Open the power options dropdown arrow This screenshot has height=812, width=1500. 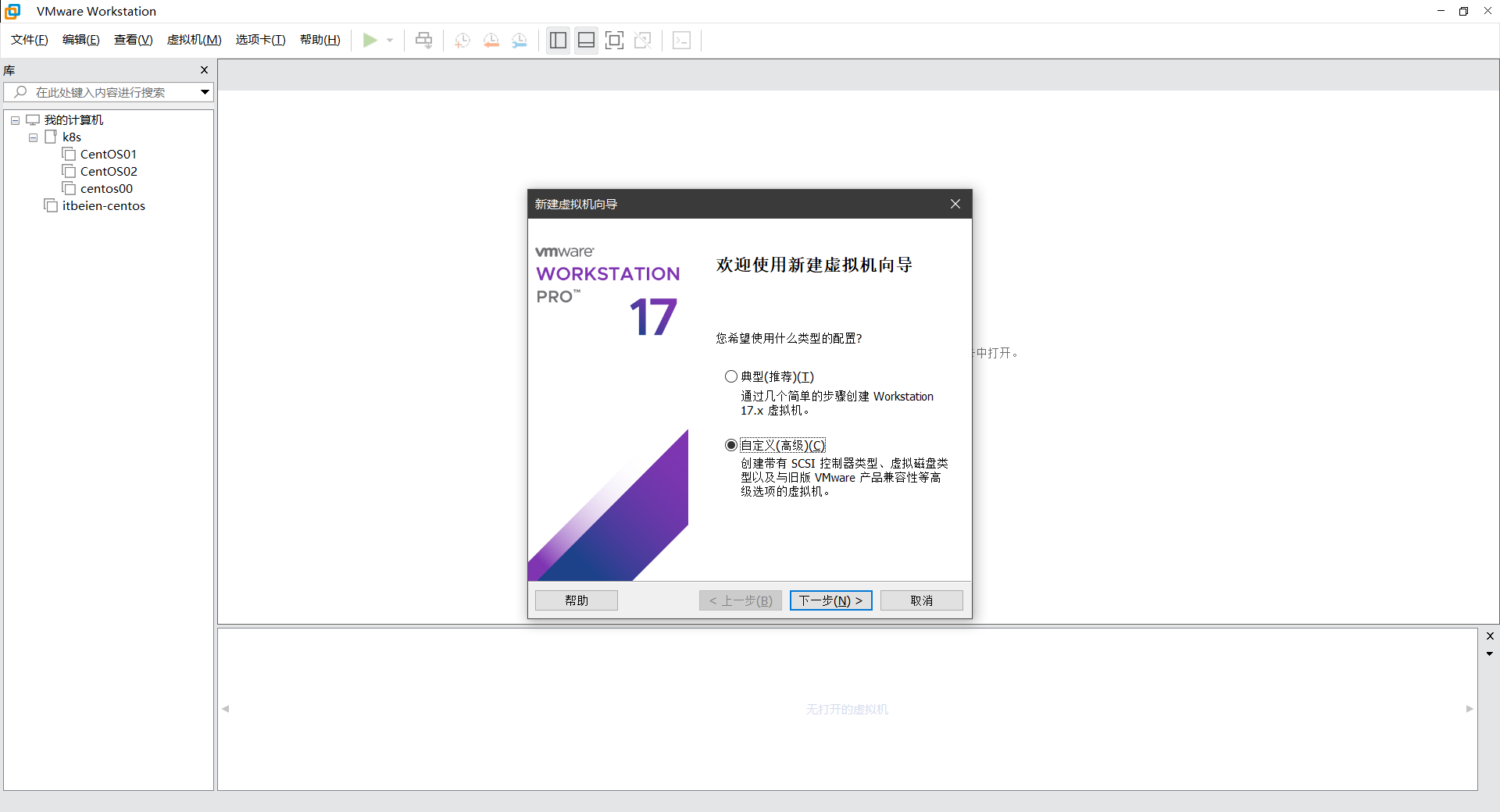point(390,41)
